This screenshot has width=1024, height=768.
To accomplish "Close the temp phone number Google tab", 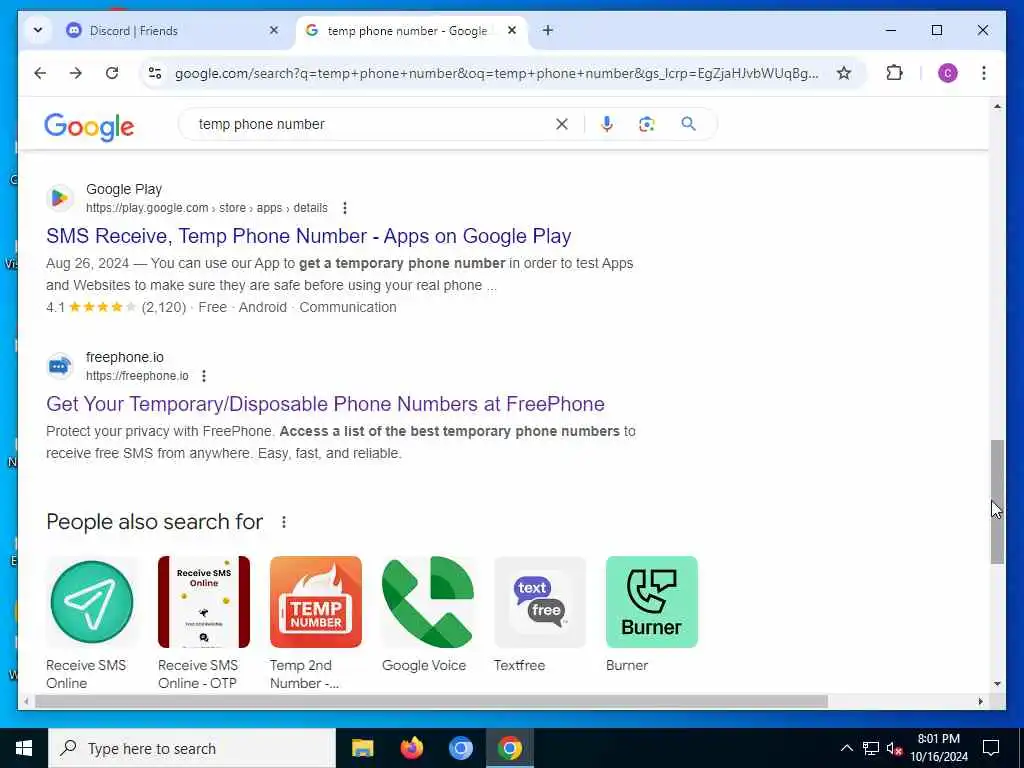I will tap(512, 31).
